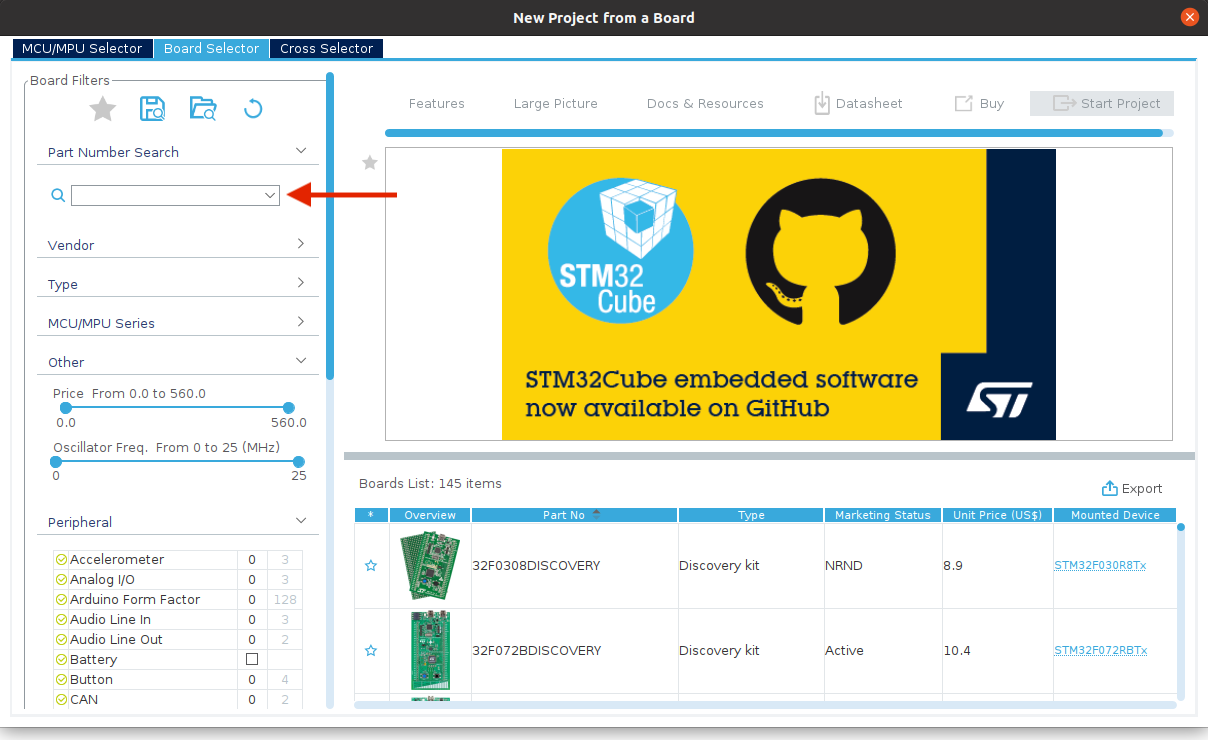The height and width of the screenshot is (740, 1208).
Task: Reset all board filters
Action: [252, 108]
